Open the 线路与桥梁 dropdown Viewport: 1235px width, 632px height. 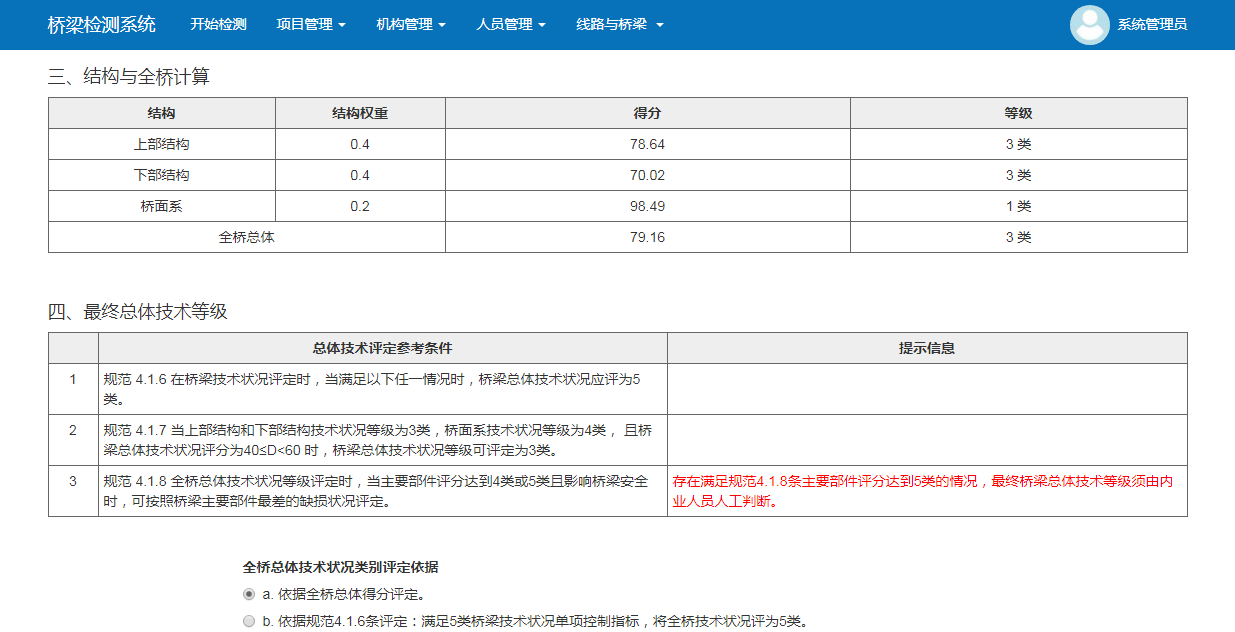tap(619, 25)
